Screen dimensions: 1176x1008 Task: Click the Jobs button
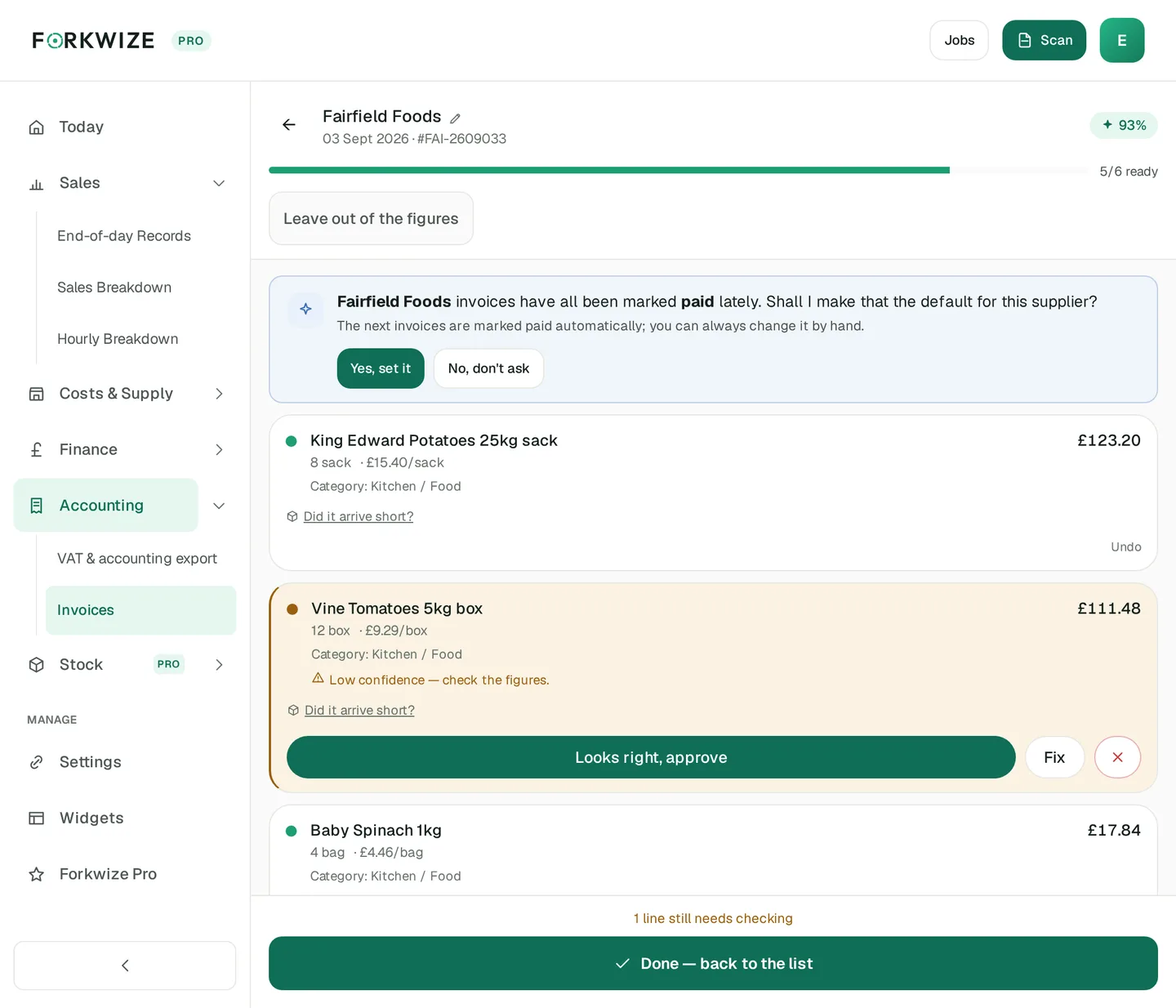tap(959, 40)
